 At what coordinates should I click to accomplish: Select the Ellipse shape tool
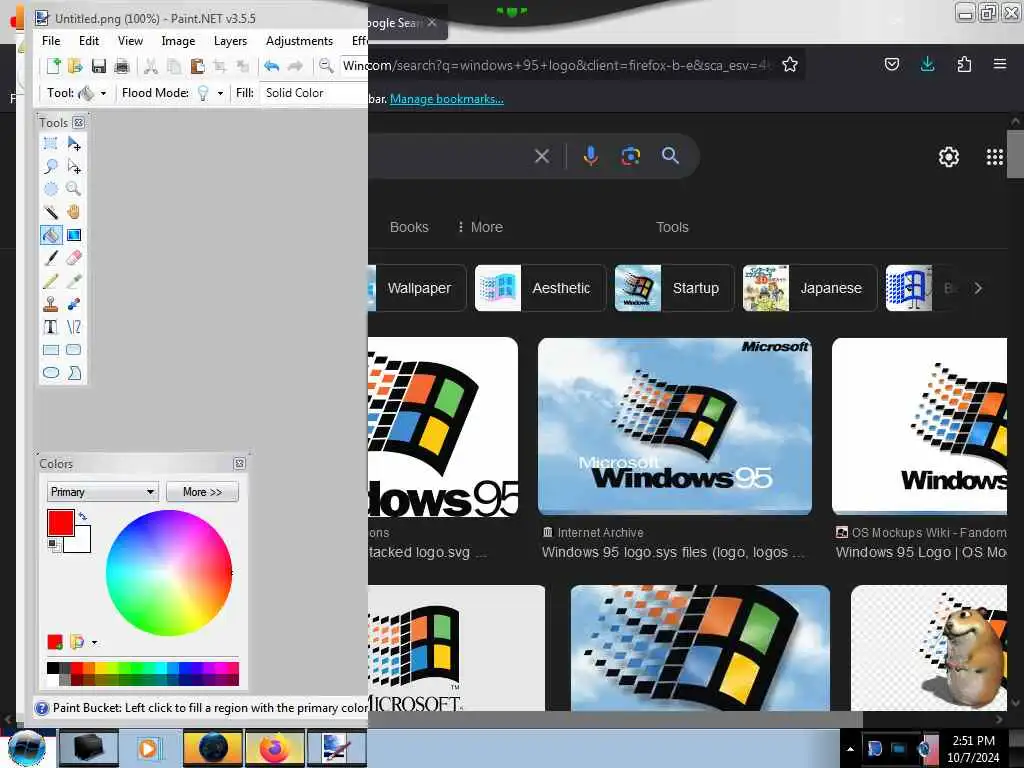pyautogui.click(x=50, y=373)
